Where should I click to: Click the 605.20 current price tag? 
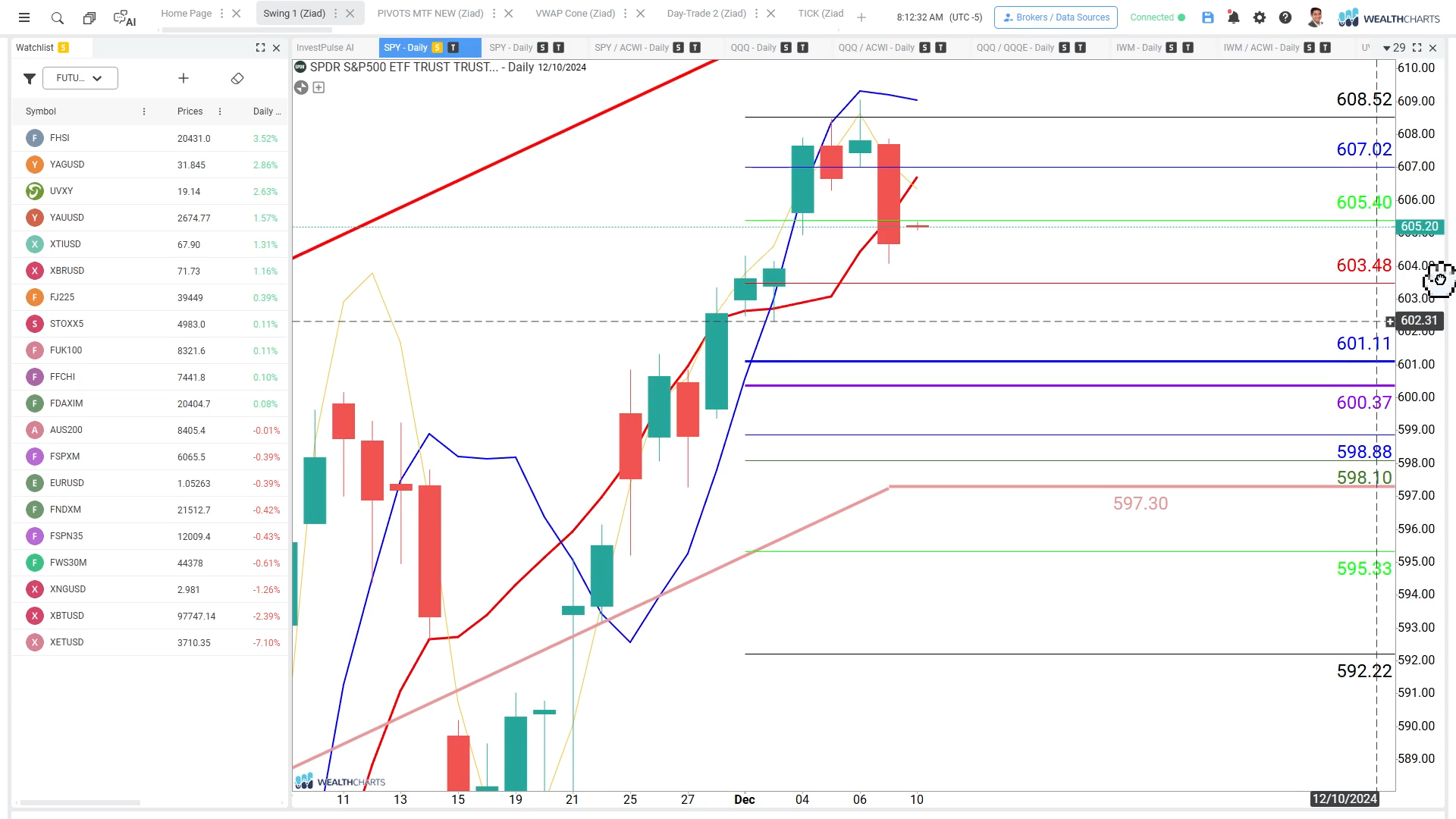coord(1419,227)
